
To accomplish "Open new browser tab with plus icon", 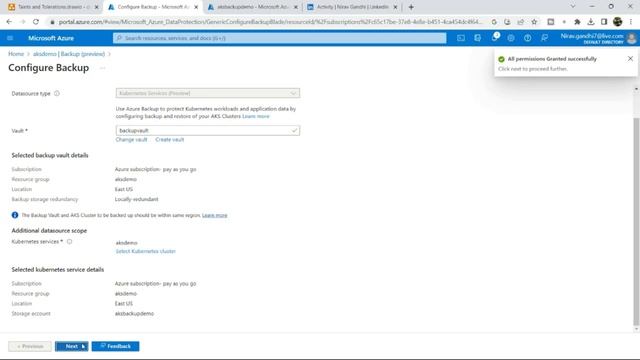I will coord(411,7).
